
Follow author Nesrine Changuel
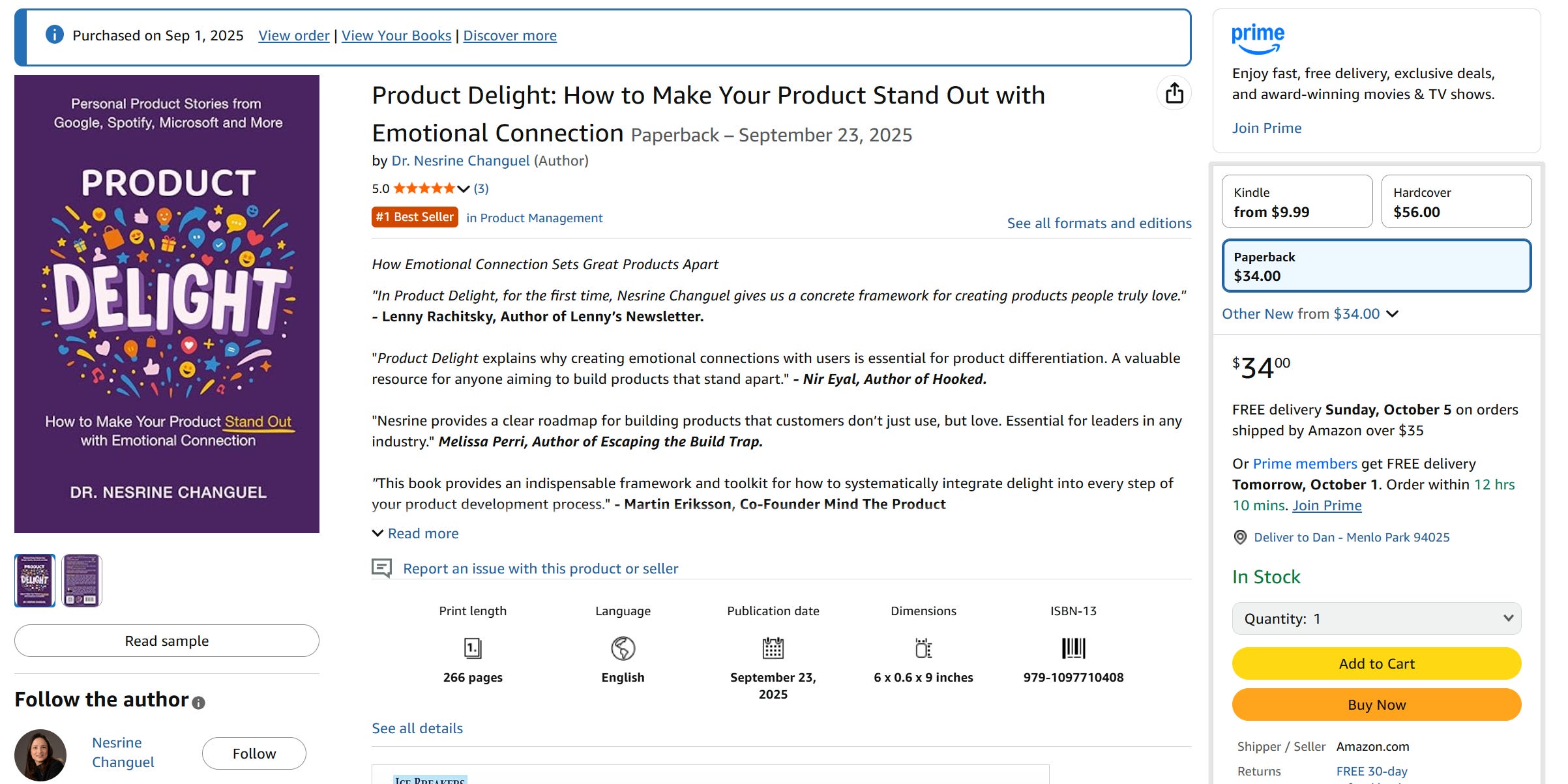[x=254, y=753]
